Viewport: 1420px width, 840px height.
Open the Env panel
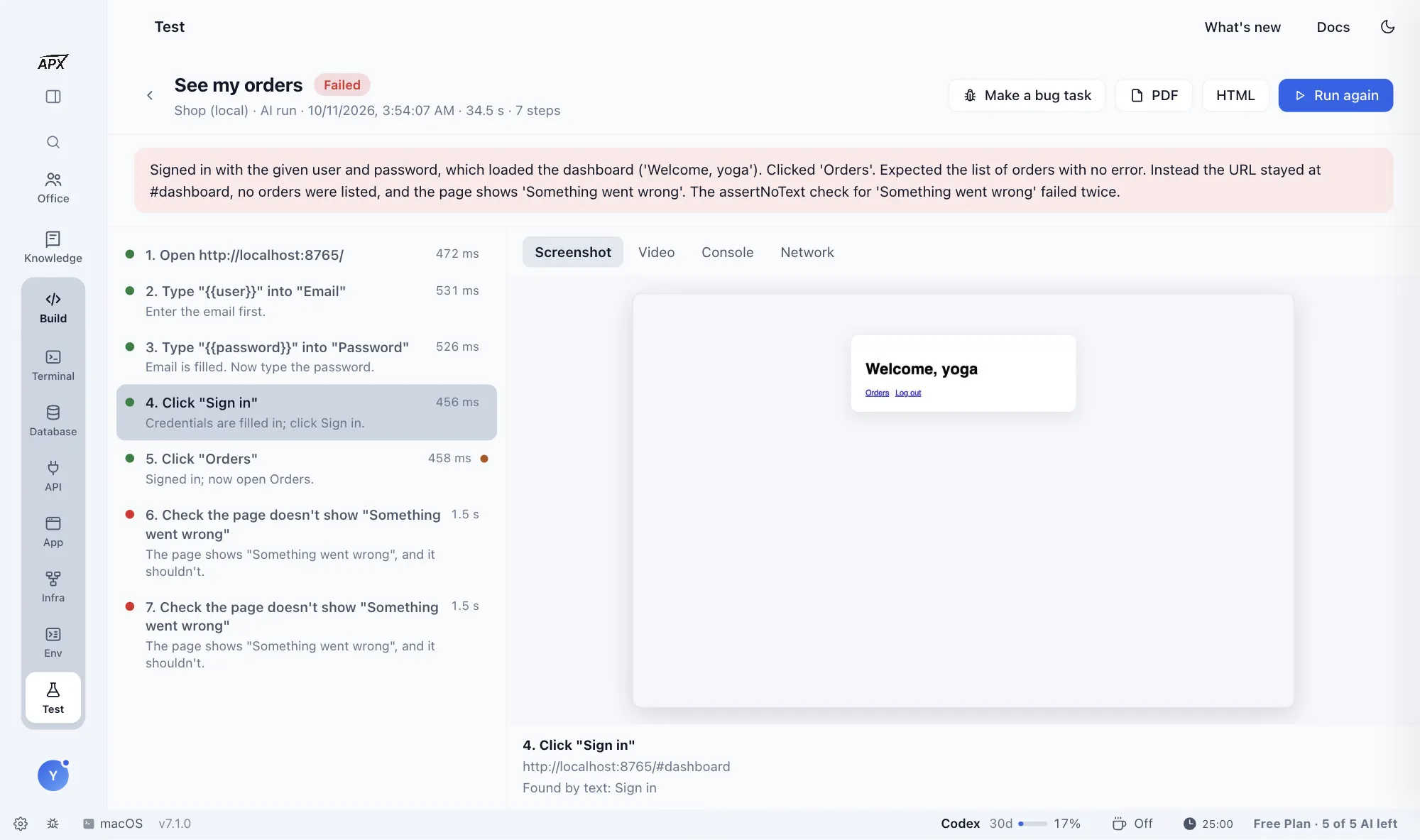click(53, 643)
